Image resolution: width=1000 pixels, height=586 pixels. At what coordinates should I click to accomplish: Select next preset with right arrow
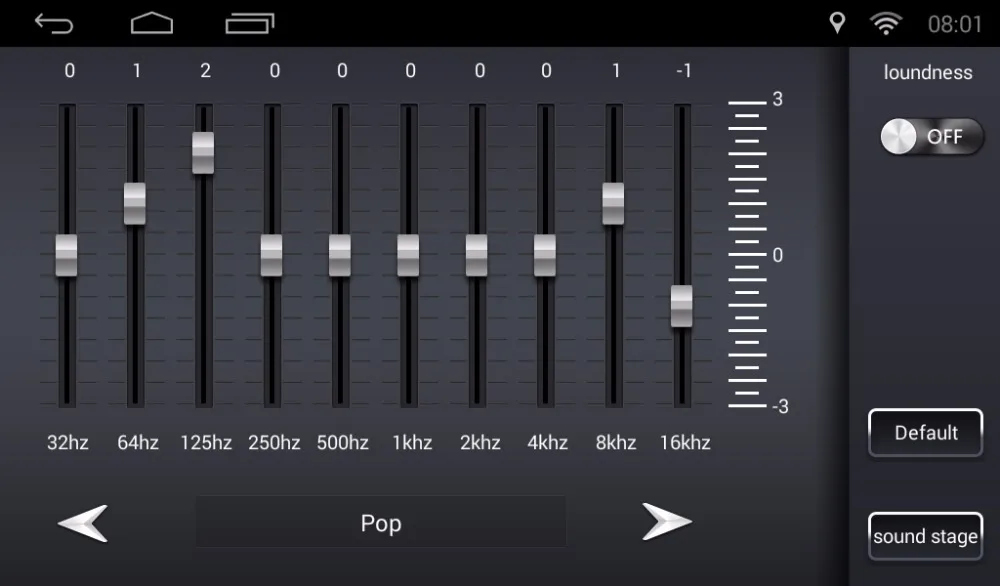pos(666,522)
